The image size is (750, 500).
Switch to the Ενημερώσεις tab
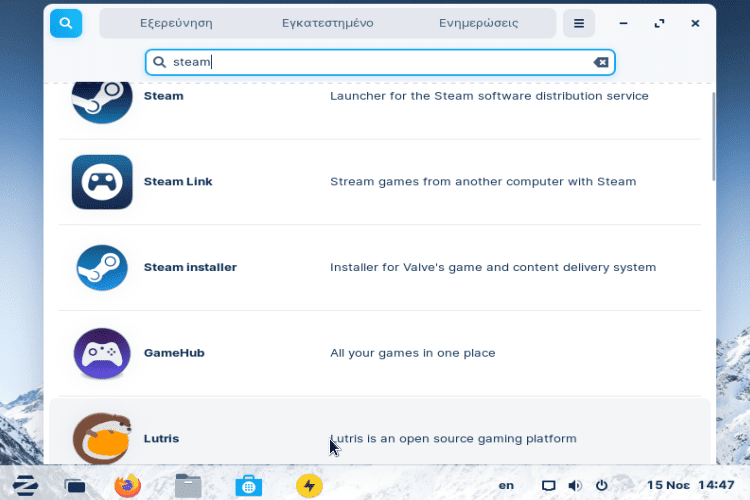pos(479,23)
